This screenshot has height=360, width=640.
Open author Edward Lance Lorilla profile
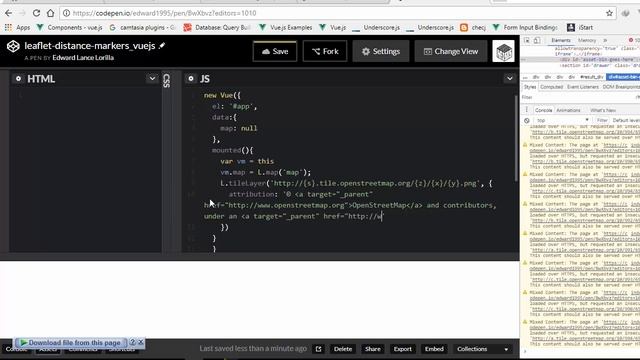[x=83, y=58]
